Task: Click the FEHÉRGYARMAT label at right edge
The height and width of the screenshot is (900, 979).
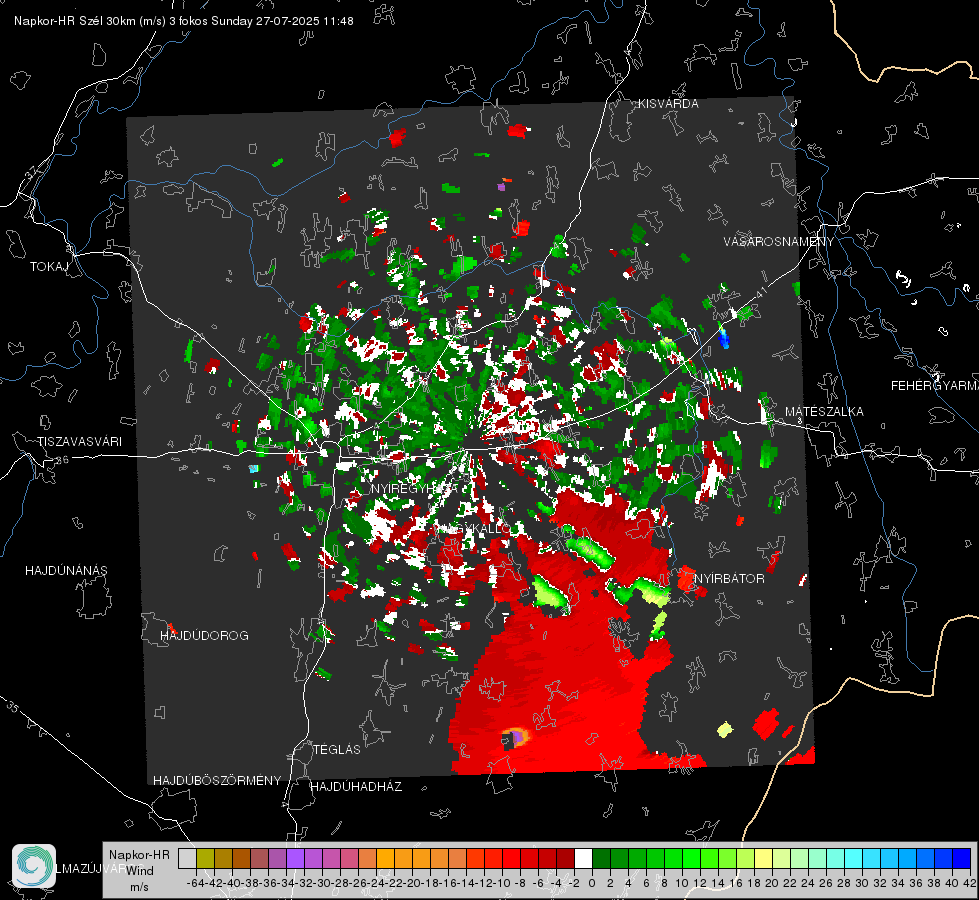Action: [935, 386]
